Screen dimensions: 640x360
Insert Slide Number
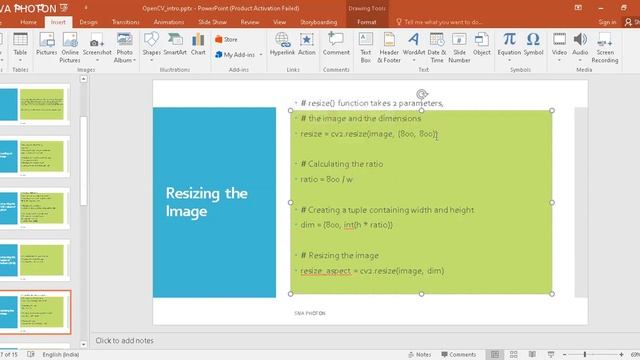459,48
